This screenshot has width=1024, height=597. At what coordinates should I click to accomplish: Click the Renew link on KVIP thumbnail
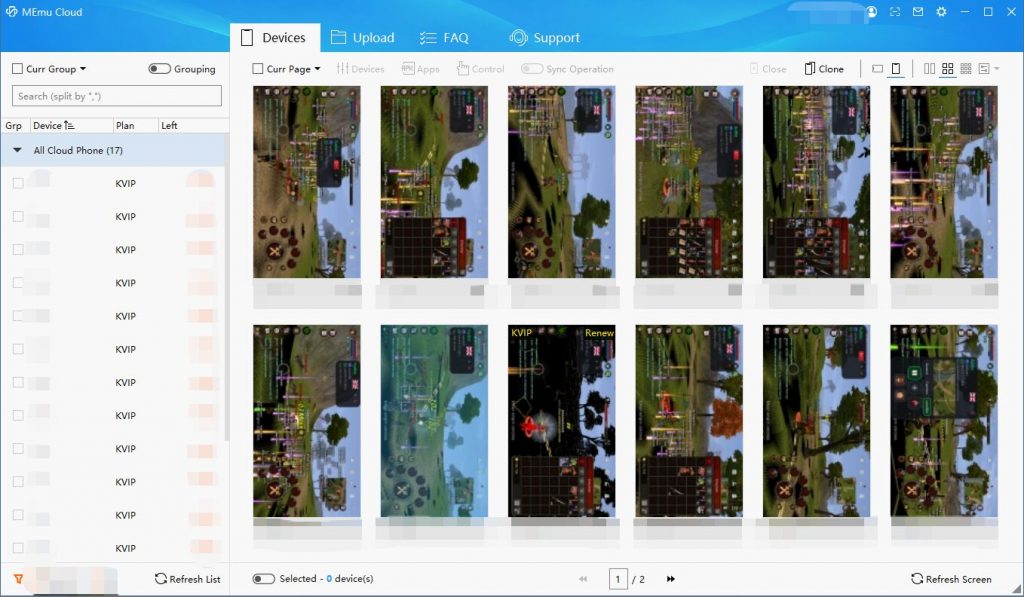coord(599,332)
